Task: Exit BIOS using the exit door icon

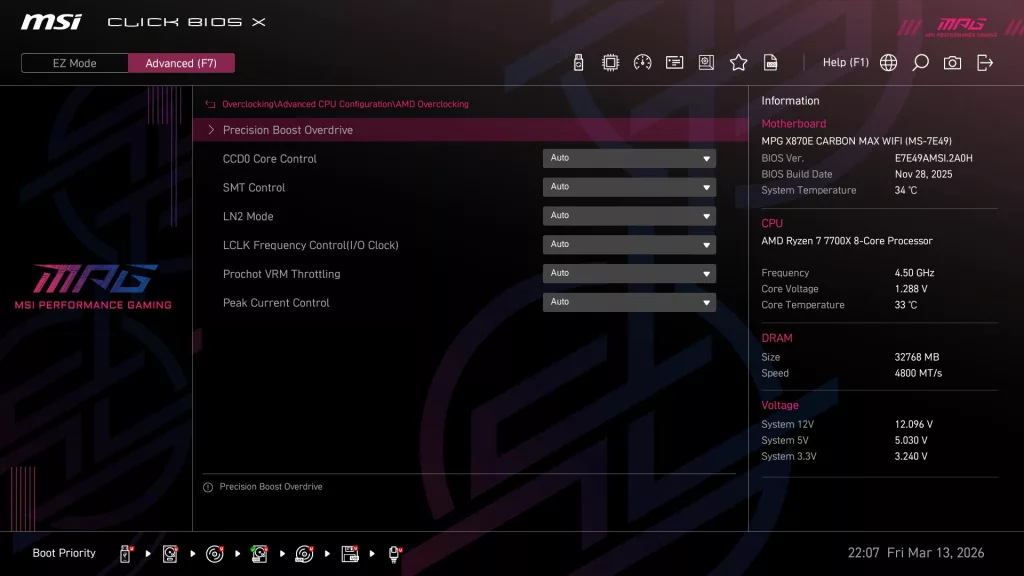Action: 984,62
